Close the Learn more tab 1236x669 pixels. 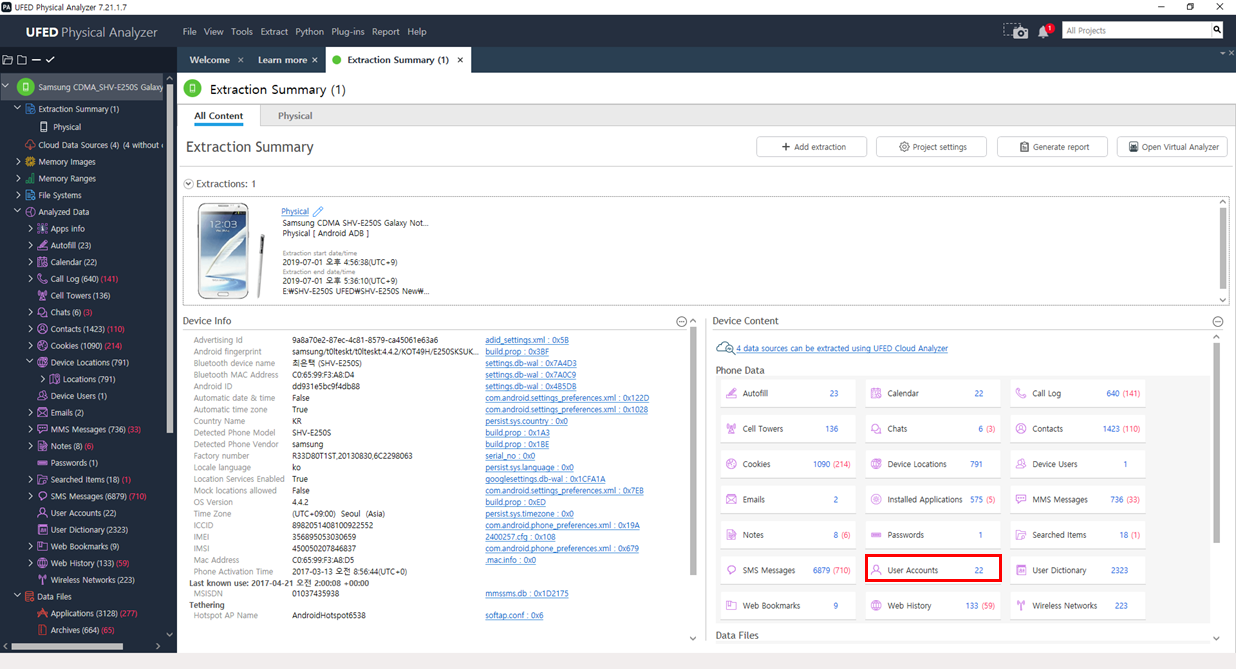(315, 60)
